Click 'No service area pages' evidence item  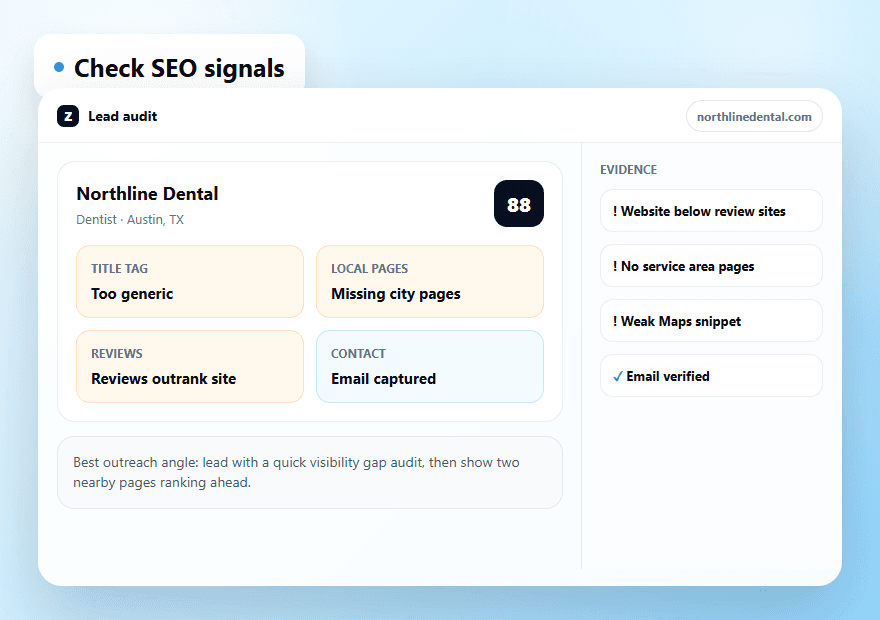click(711, 265)
